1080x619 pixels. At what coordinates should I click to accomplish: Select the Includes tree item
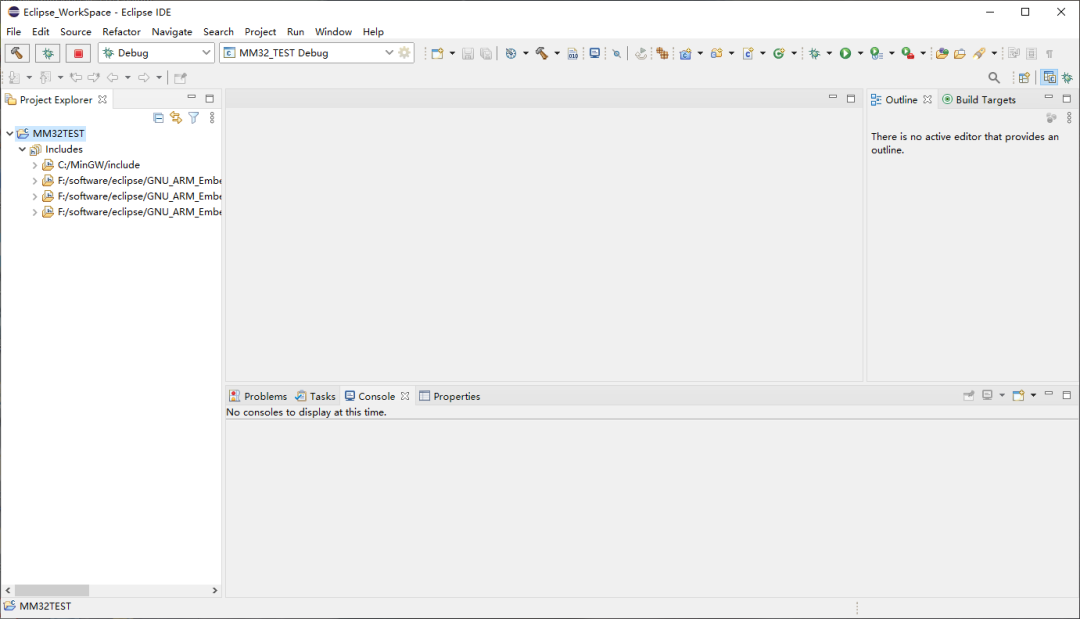coord(64,149)
